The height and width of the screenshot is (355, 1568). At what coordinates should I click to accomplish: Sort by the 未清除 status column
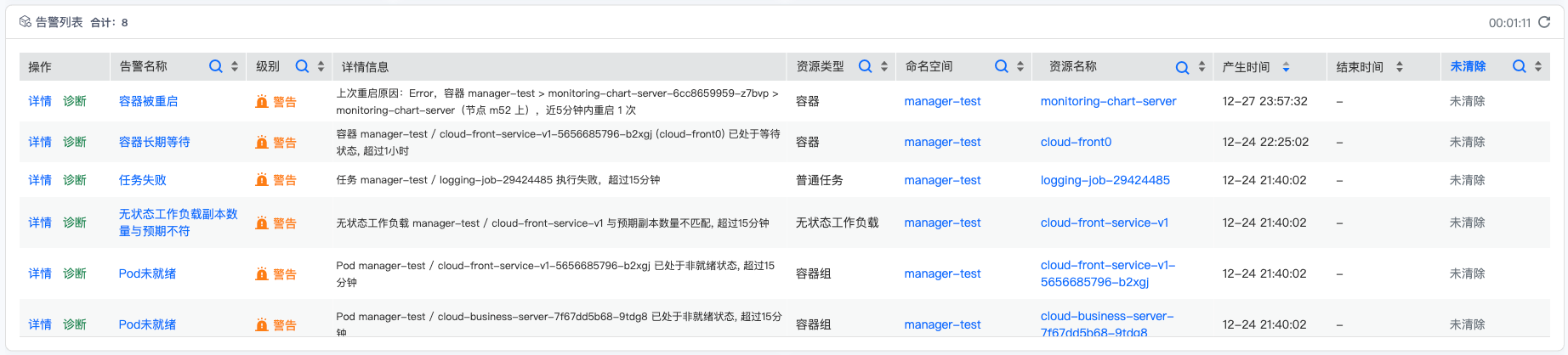tap(1538, 66)
